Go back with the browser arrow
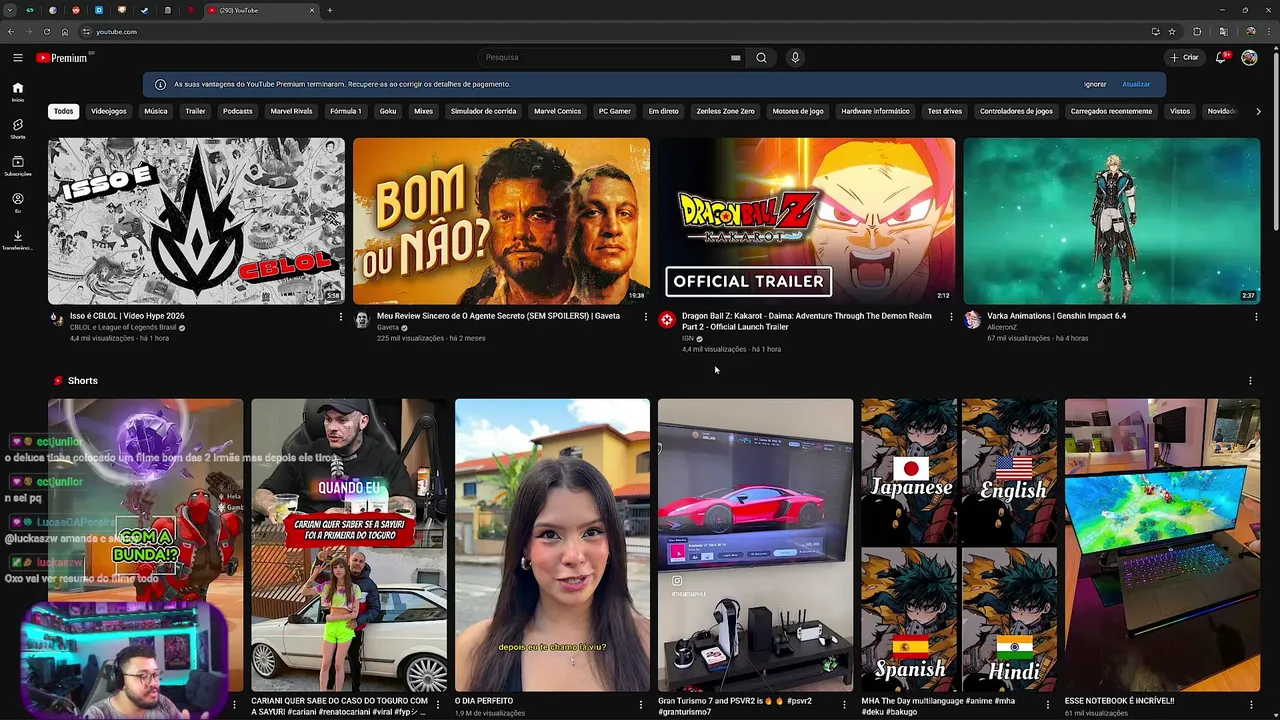Image resolution: width=1280 pixels, height=720 pixels. pos(10,32)
